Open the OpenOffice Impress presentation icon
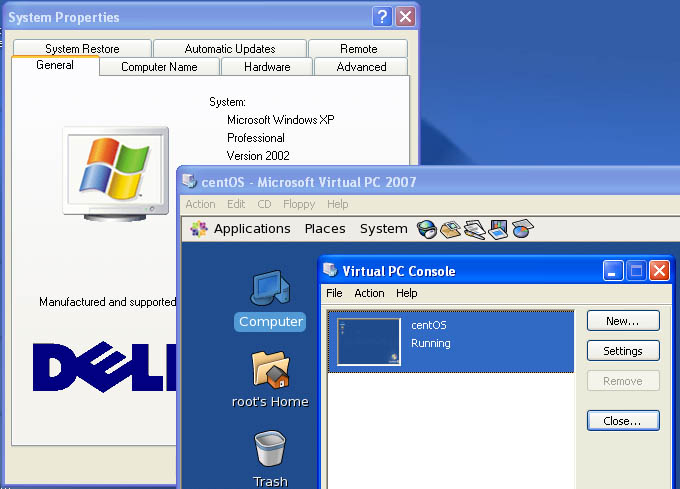 498,229
